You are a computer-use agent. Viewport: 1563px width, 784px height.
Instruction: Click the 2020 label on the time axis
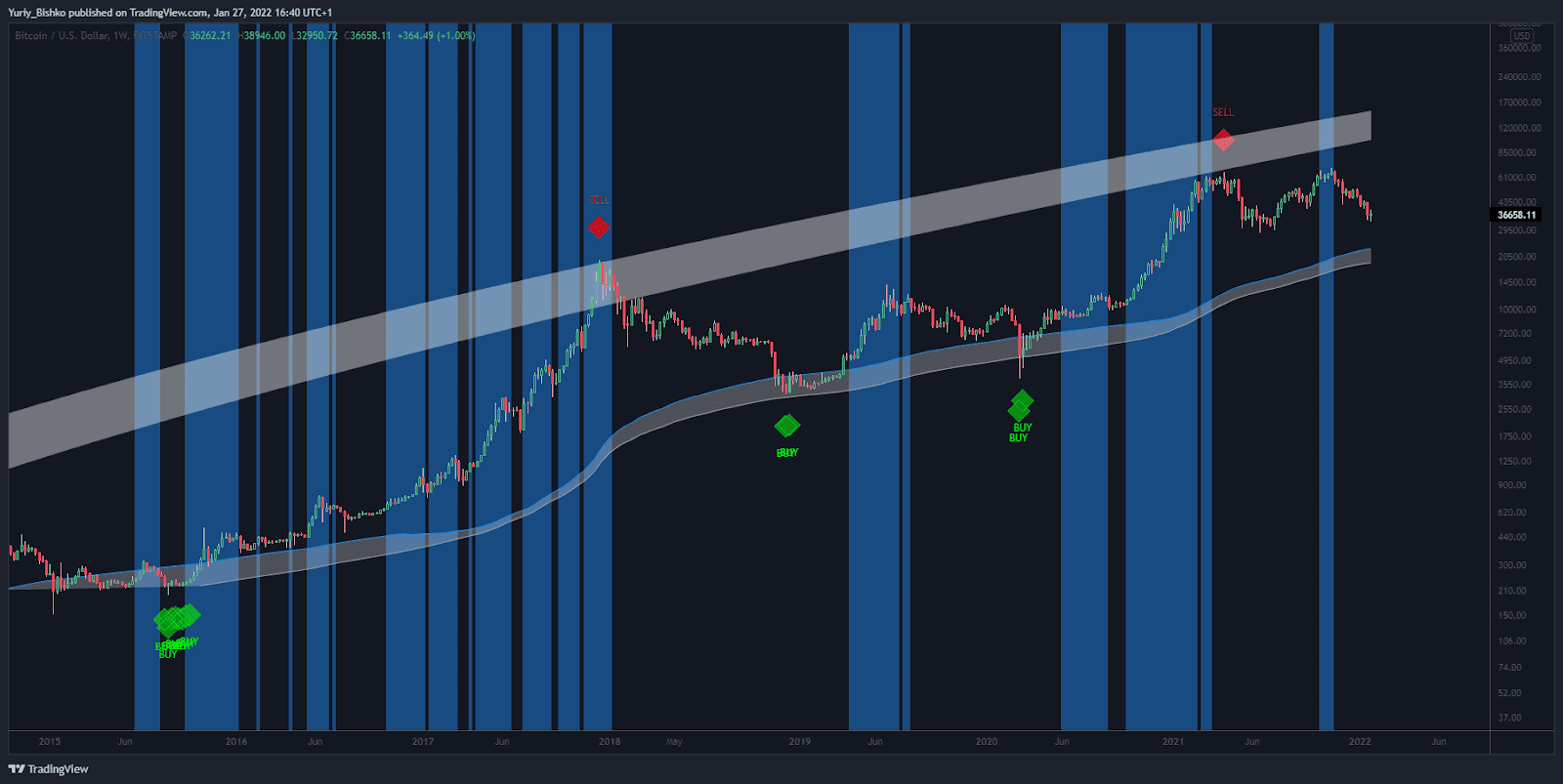[987, 742]
